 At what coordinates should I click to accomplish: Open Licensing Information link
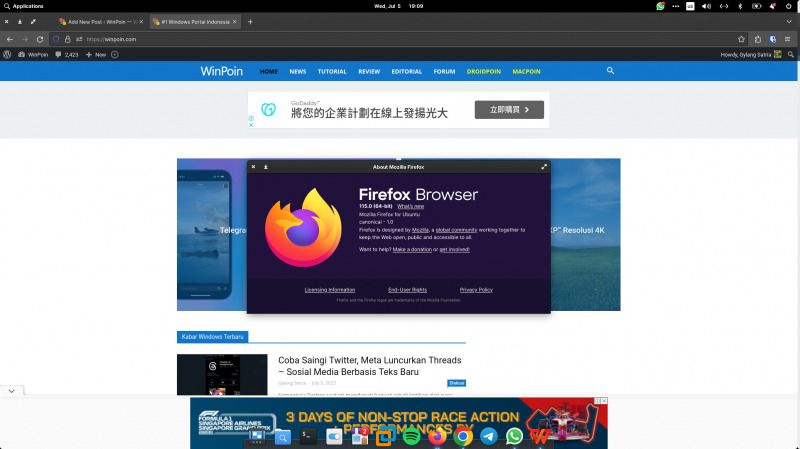330,290
